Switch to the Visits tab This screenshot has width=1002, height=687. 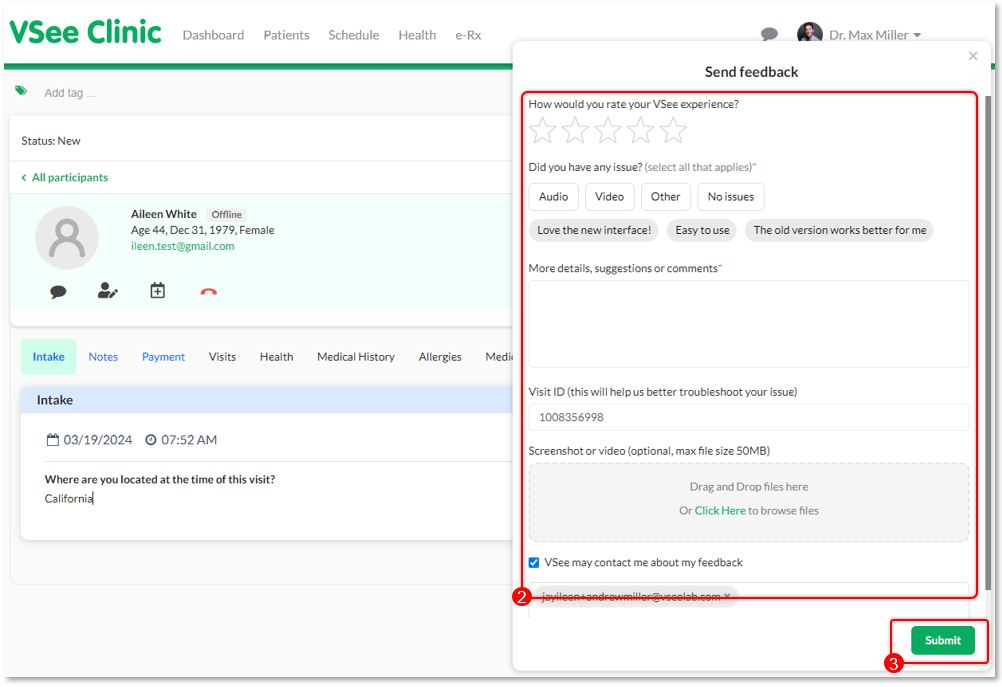tap(222, 357)
